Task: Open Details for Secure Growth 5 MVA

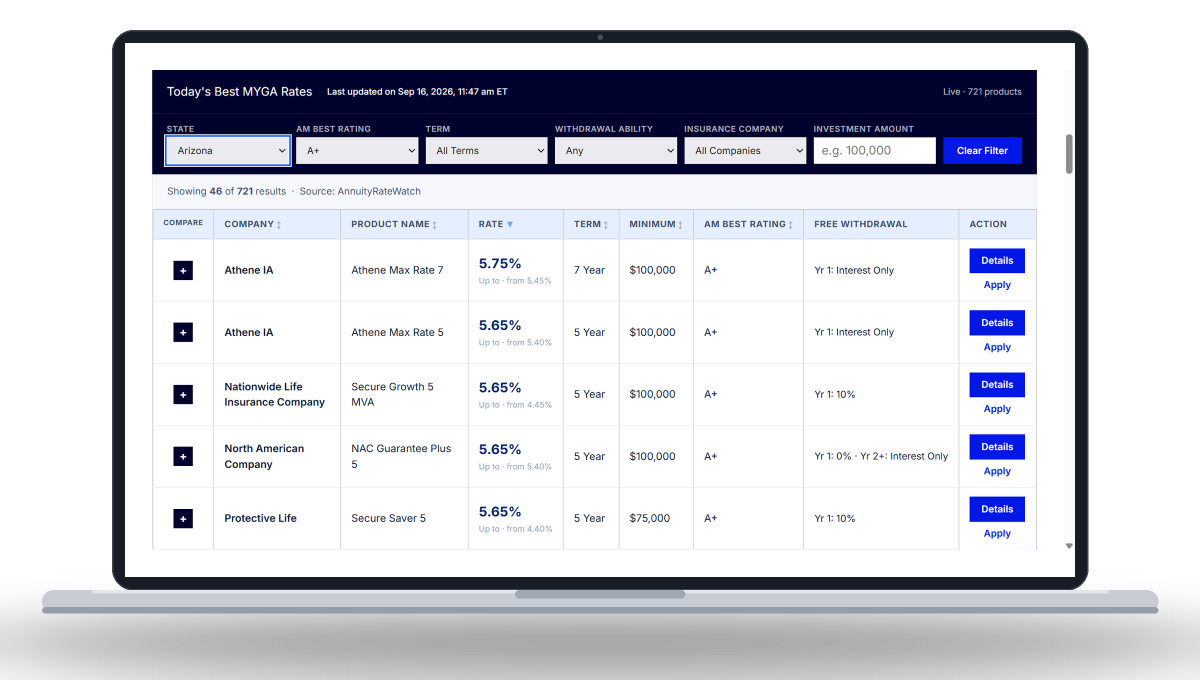Action: coord(997,384)
